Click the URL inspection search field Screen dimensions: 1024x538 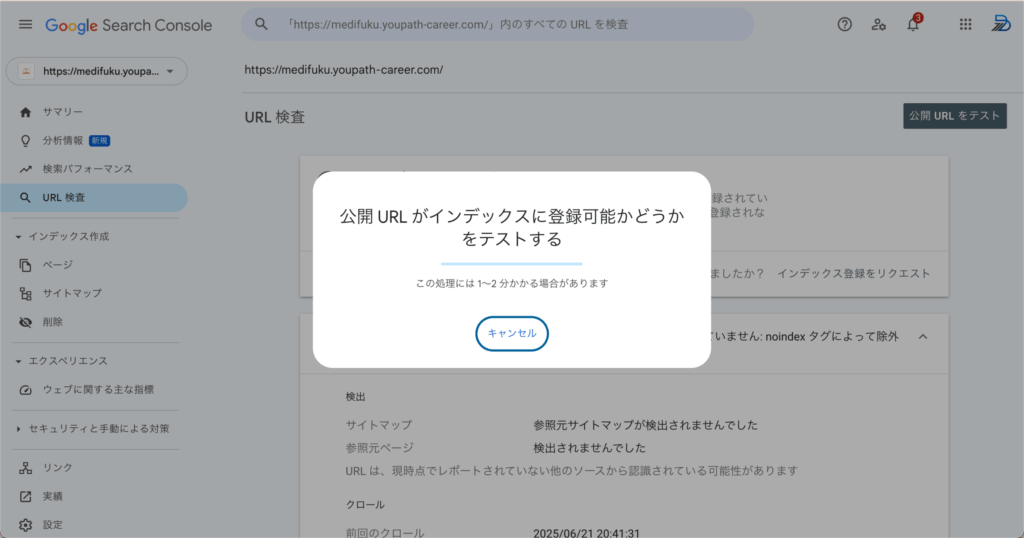click(498, 24)
